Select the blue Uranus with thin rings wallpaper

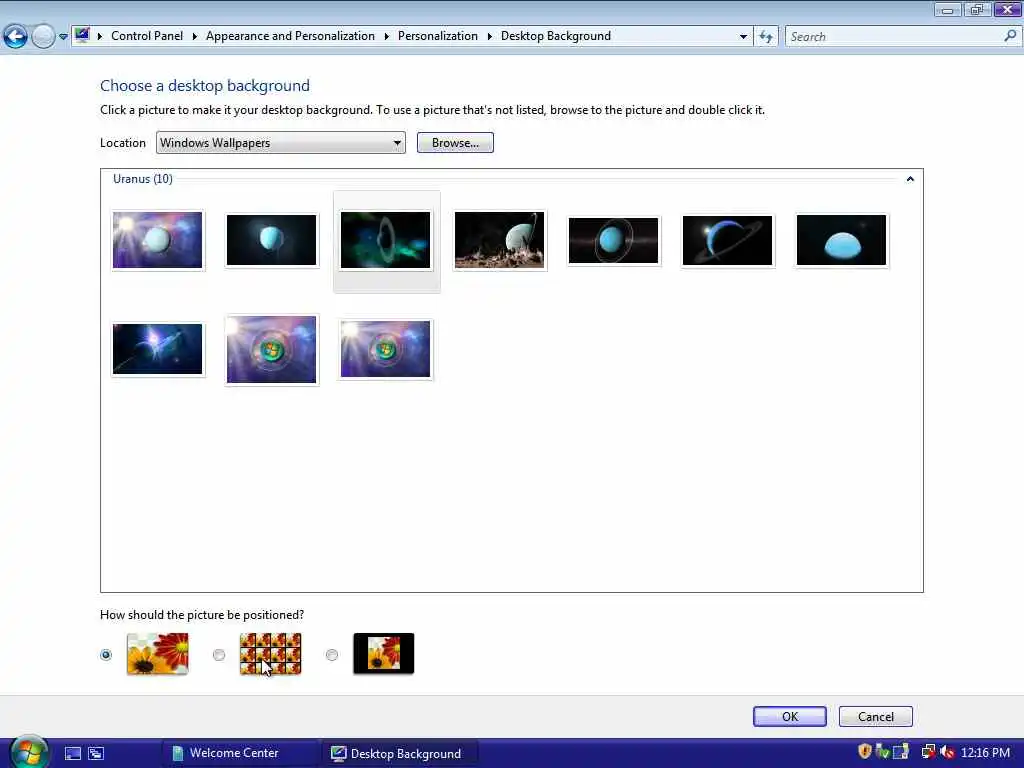click(x=614, y=240)
